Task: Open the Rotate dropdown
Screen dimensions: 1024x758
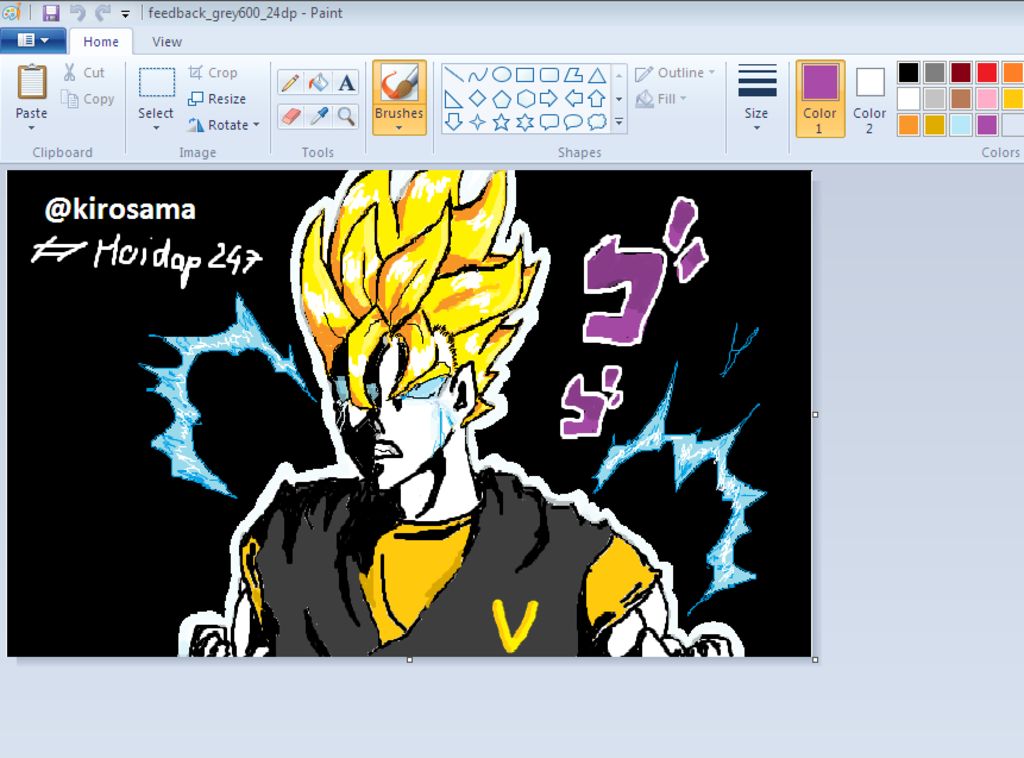Action: (x=224, y=125)
